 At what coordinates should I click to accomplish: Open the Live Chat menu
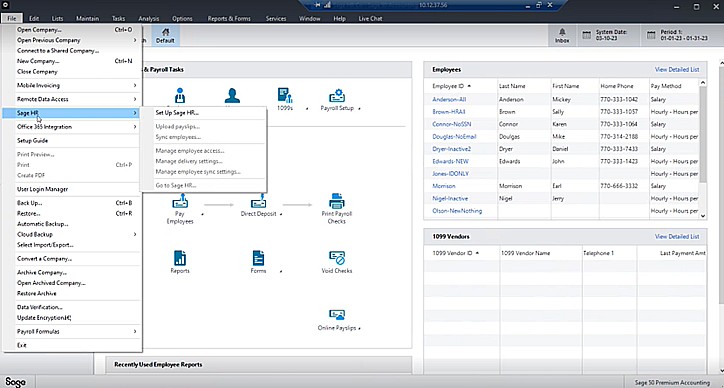(x=370, y=18)
